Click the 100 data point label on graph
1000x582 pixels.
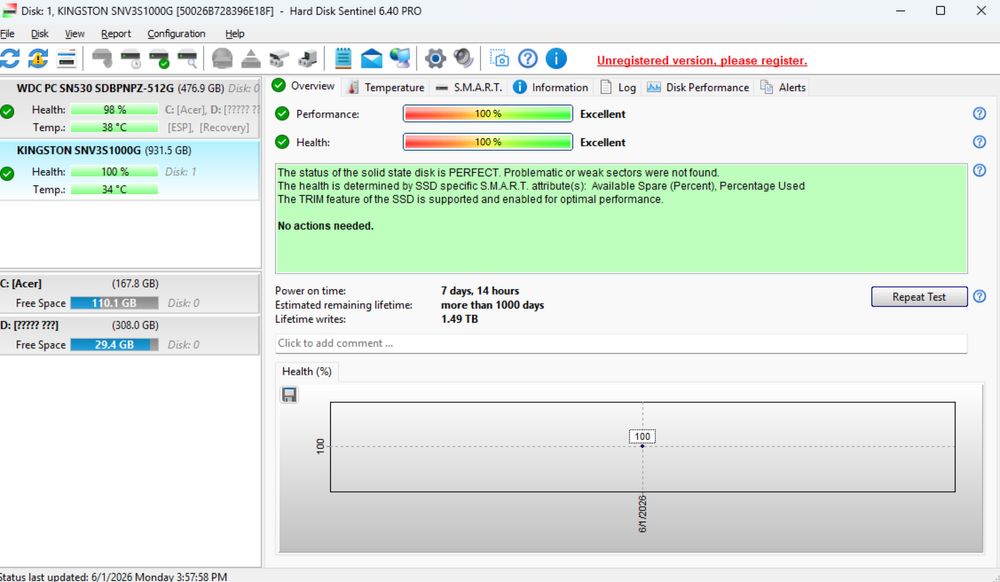pyautogui.click(x=642, y=437)
